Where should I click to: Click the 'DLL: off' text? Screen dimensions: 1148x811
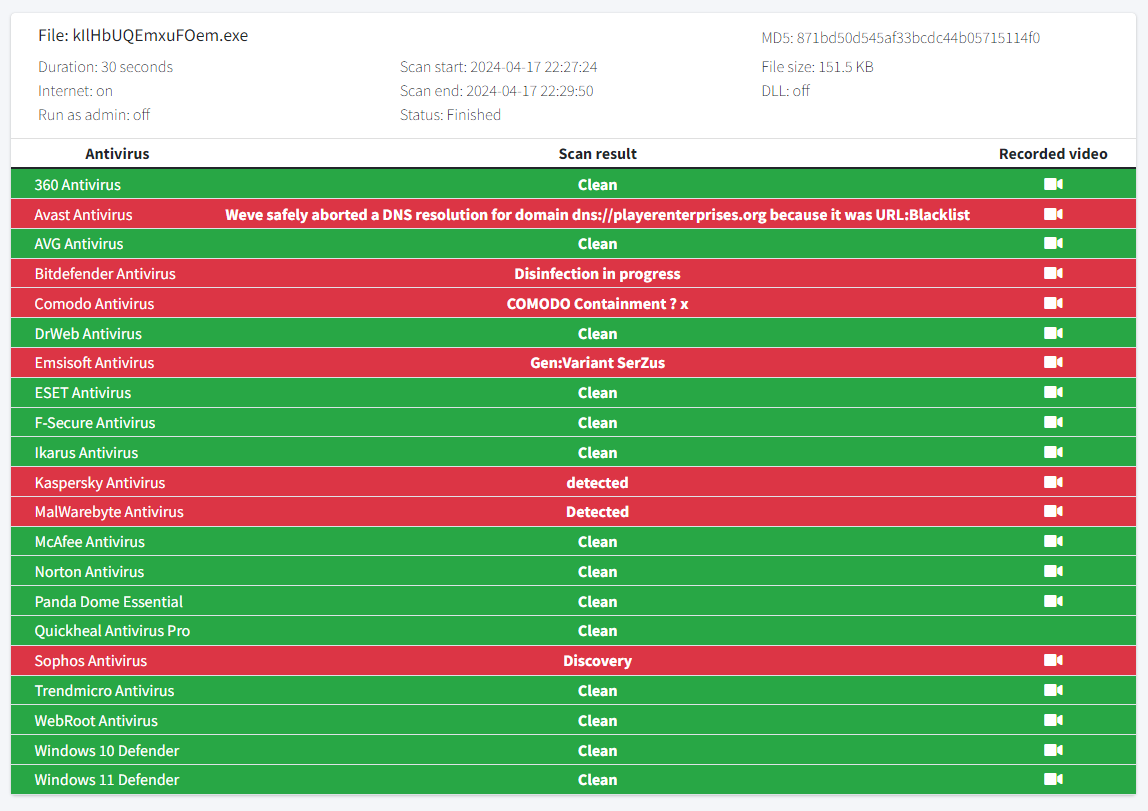click(786, 91)
